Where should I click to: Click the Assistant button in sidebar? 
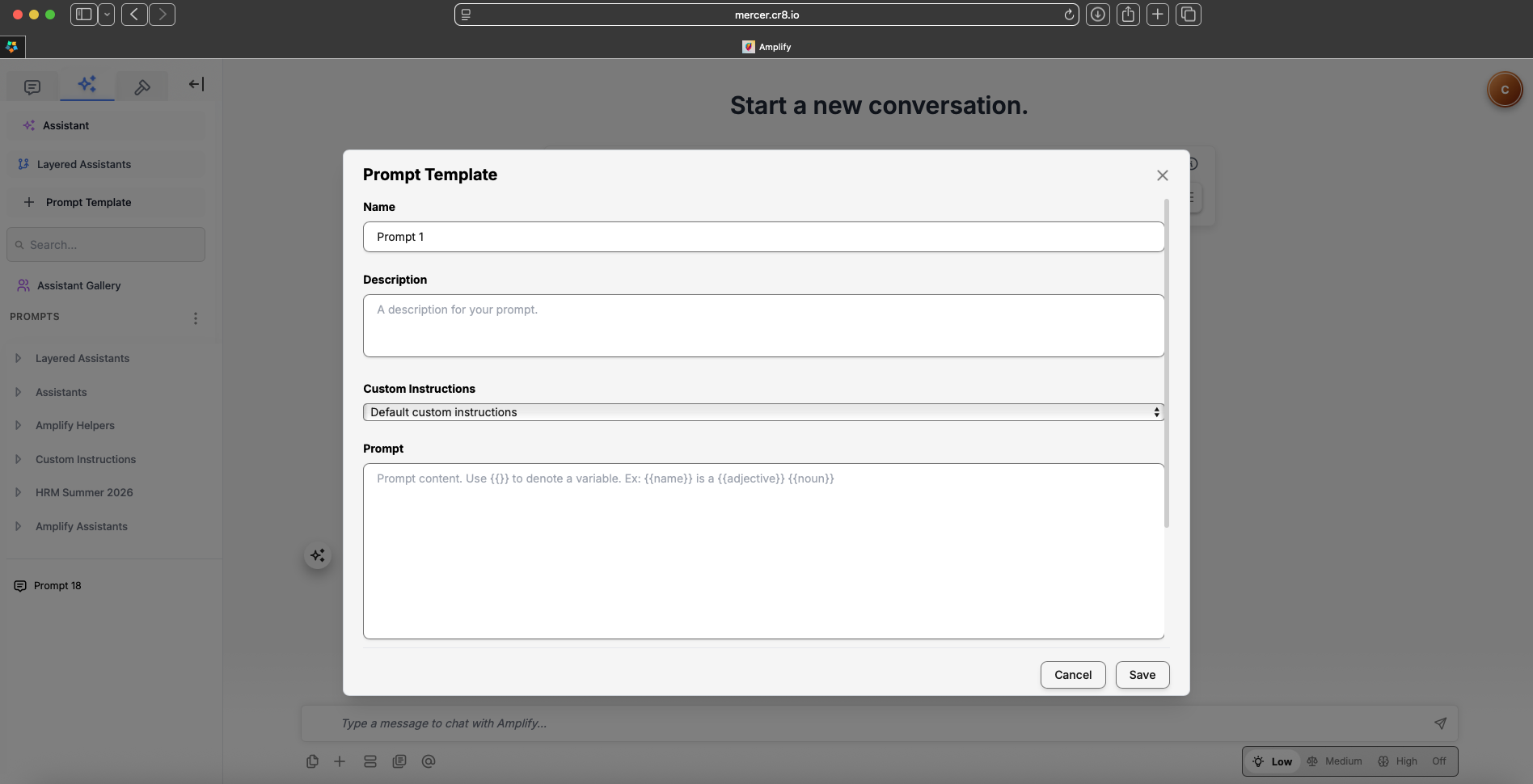pos(106,125)
